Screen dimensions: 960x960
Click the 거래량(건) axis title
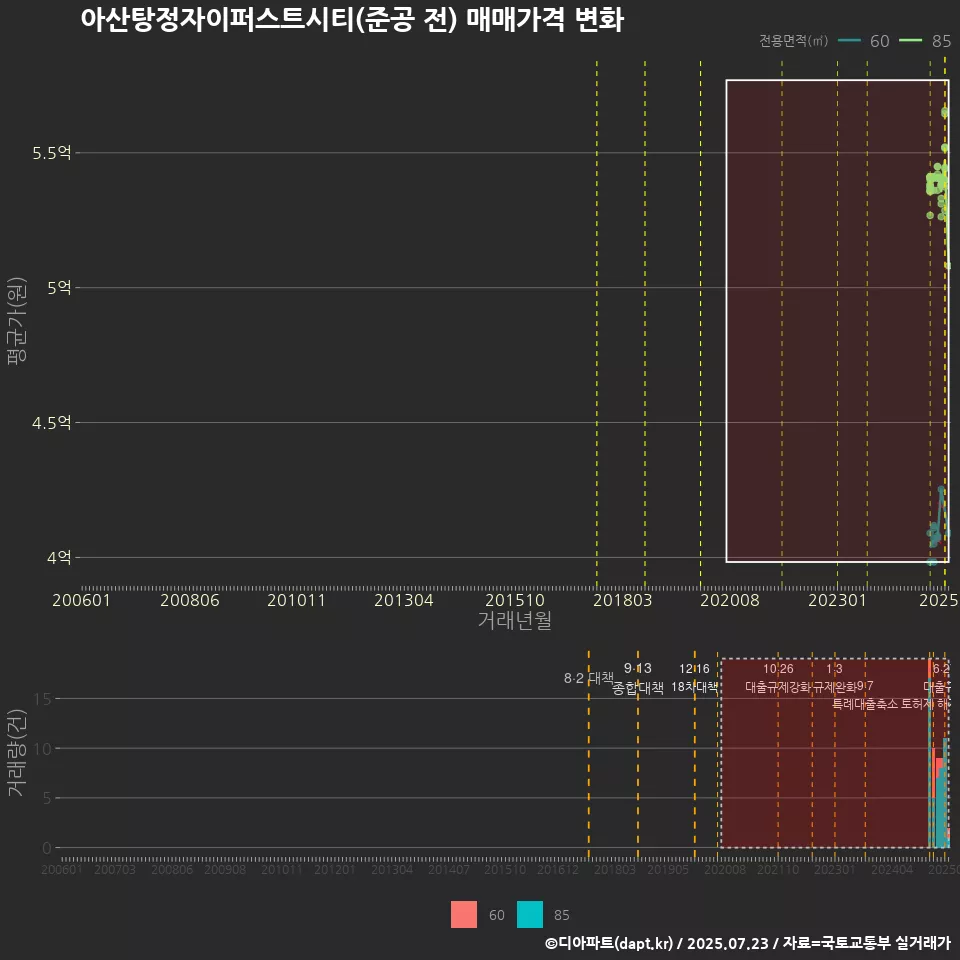coord(17,752)
